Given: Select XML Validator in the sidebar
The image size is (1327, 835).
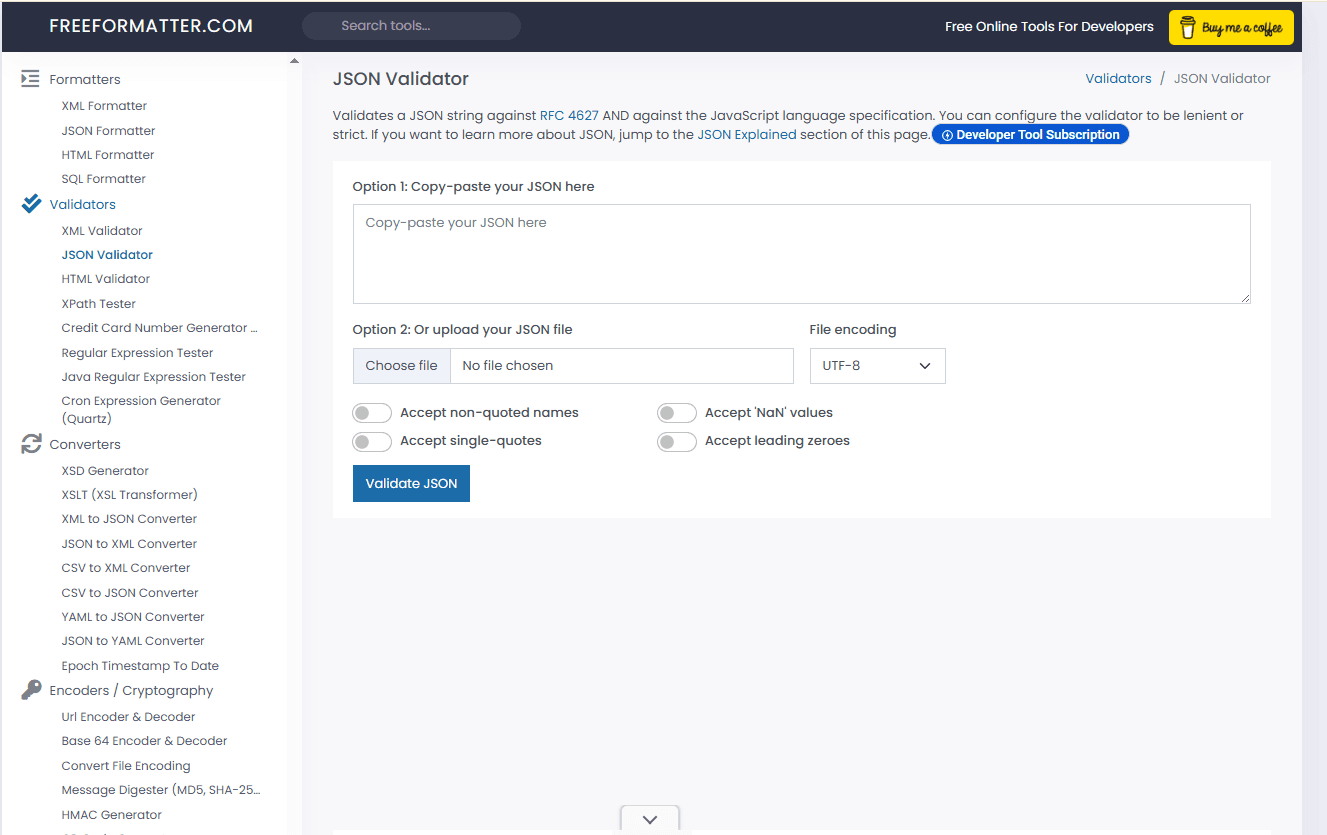Looking at the screenshot, I should [x=99, y=230].
